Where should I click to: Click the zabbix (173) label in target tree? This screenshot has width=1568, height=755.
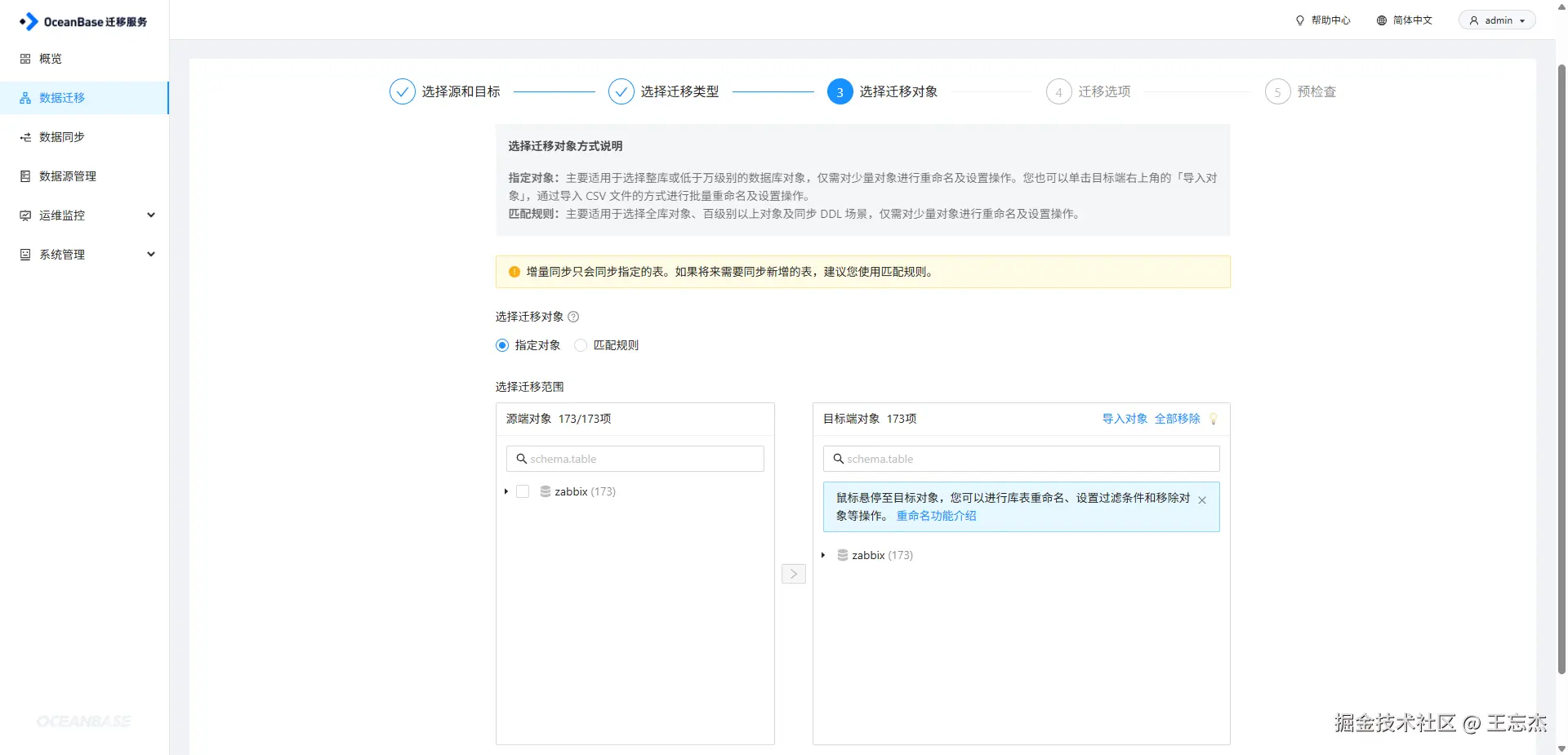(x=882, y=555)
